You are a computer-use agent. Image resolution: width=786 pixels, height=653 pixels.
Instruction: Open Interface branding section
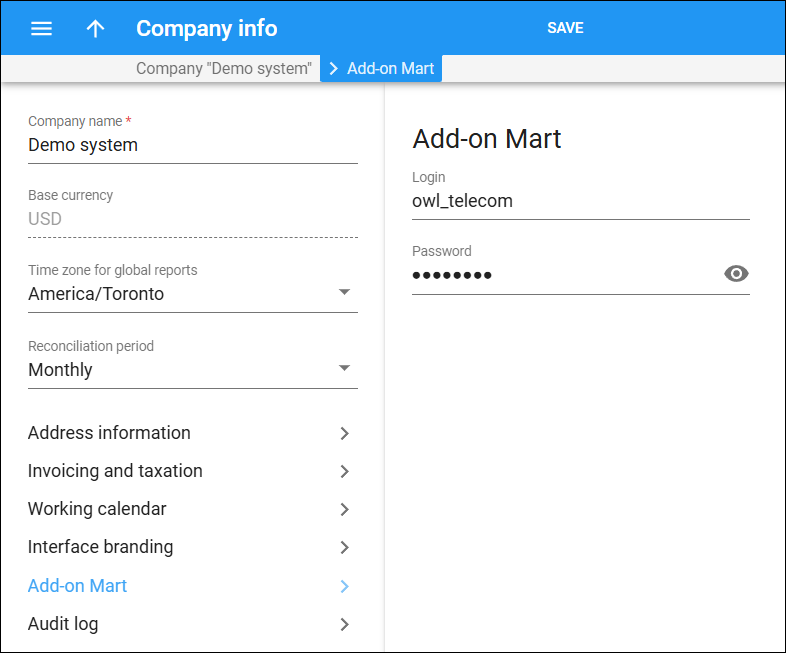point(189,547)
